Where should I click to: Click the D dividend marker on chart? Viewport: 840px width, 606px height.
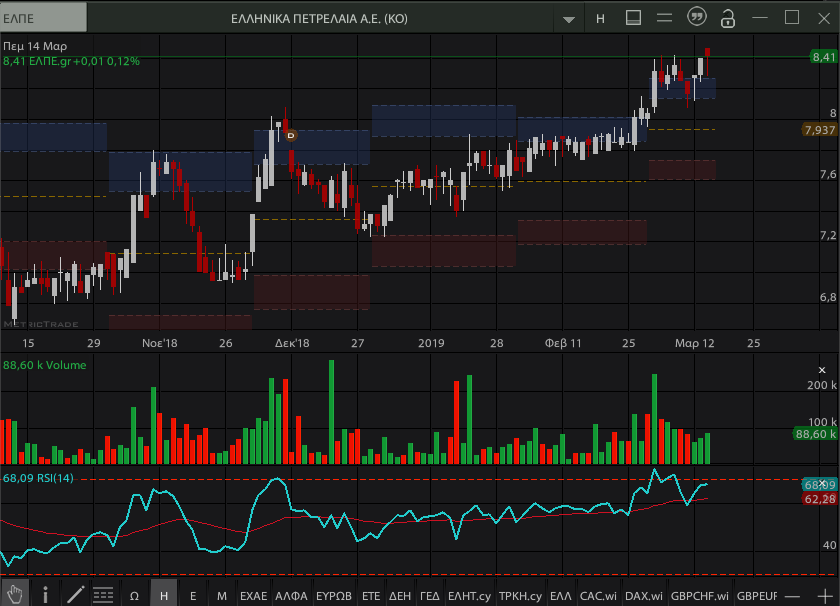[291, 136]
